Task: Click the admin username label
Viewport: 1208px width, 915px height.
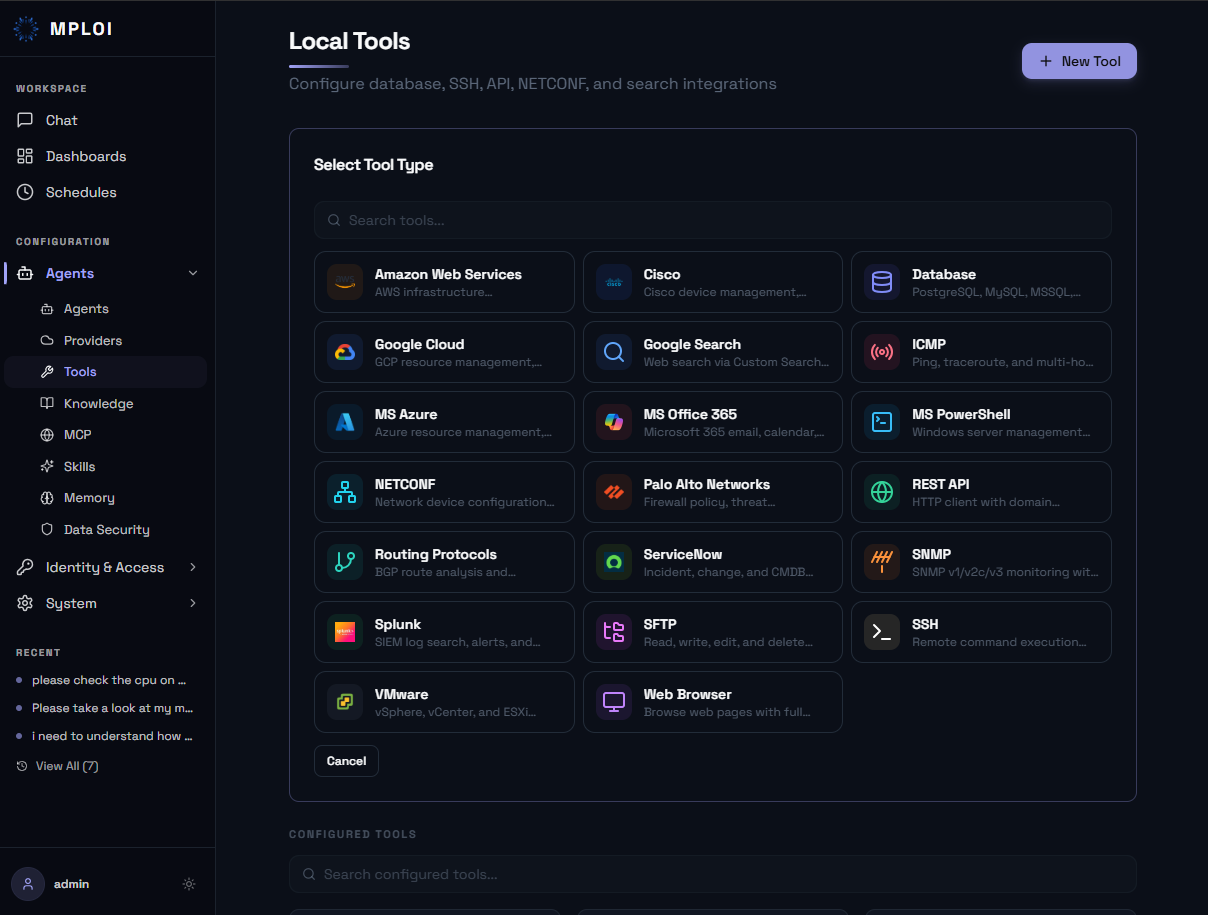Action: click(72, 884)
